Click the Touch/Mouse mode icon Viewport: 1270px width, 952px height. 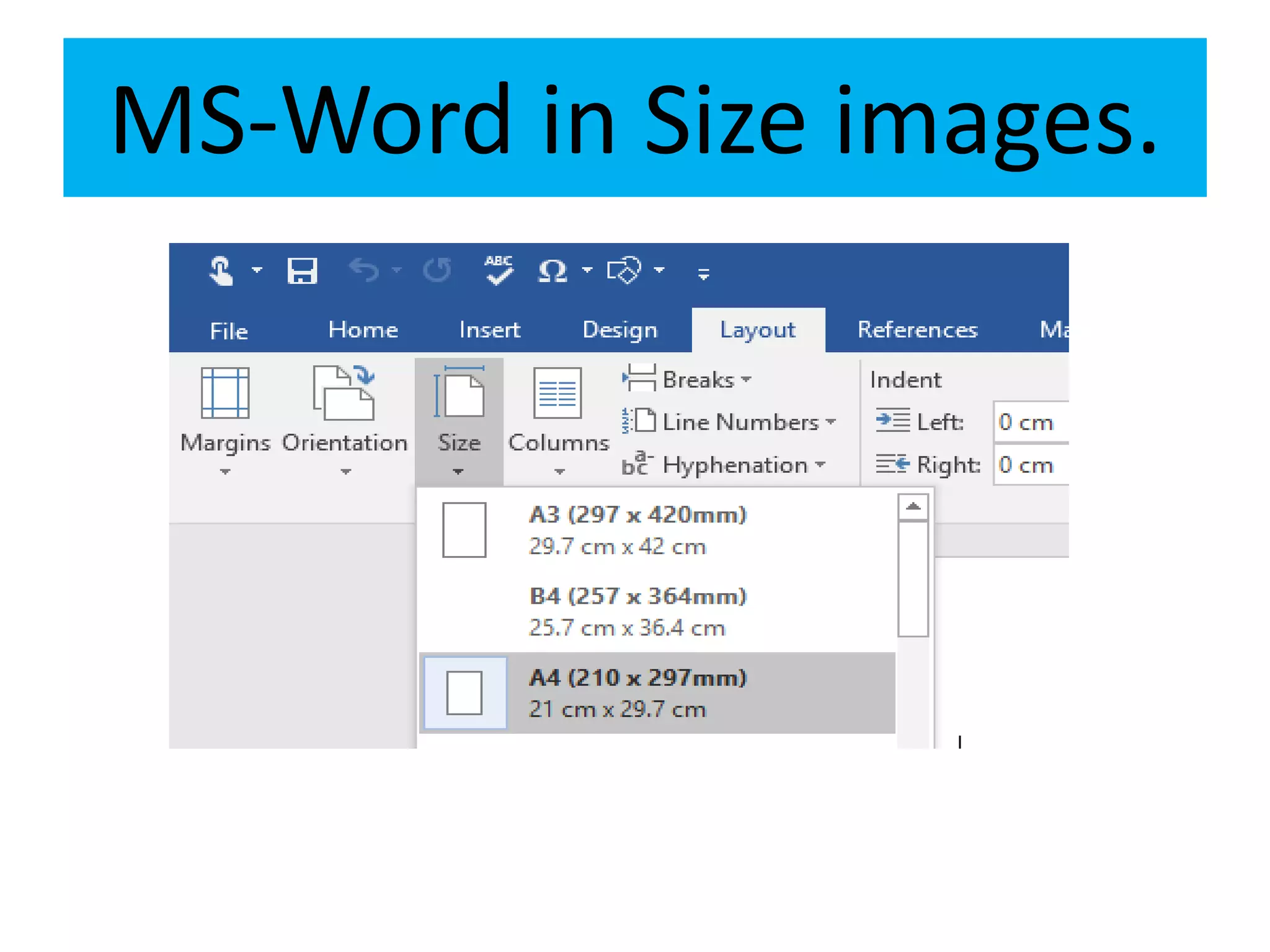point(221,271)
